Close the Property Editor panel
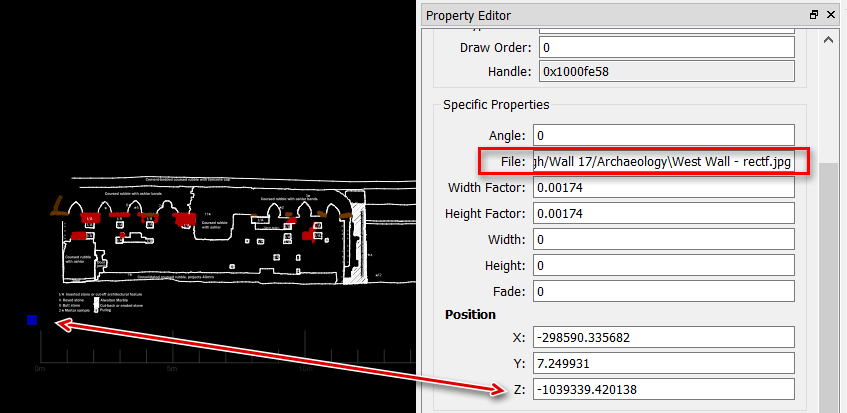The width and height of the screenshot is (847, 413). click(831, 15)
